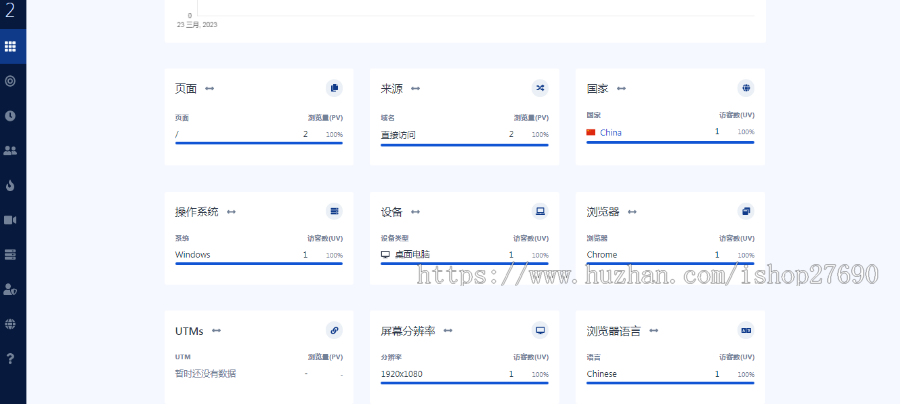Open the flame heatmaps icon in sidebar
Screen dimensions: 900x404
pos(10,185)
